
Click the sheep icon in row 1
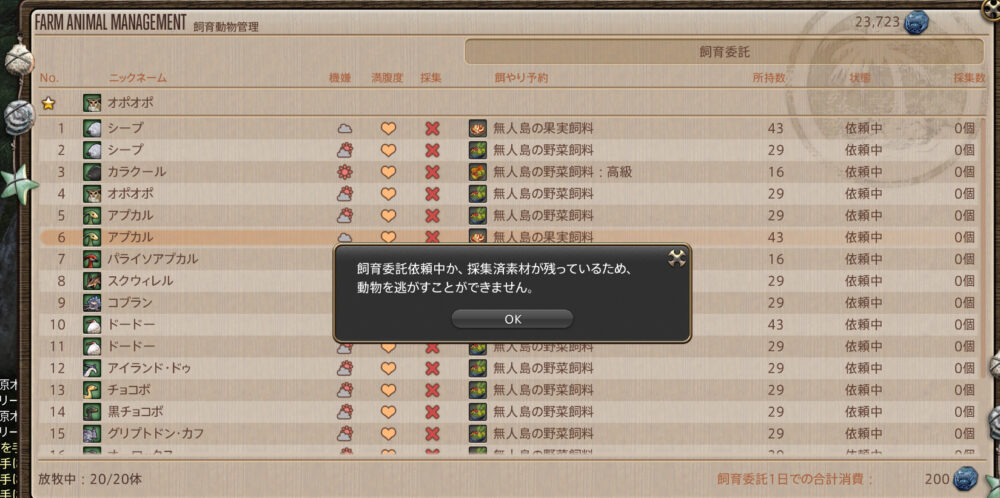pyautogui.click(x=92, y=128)
